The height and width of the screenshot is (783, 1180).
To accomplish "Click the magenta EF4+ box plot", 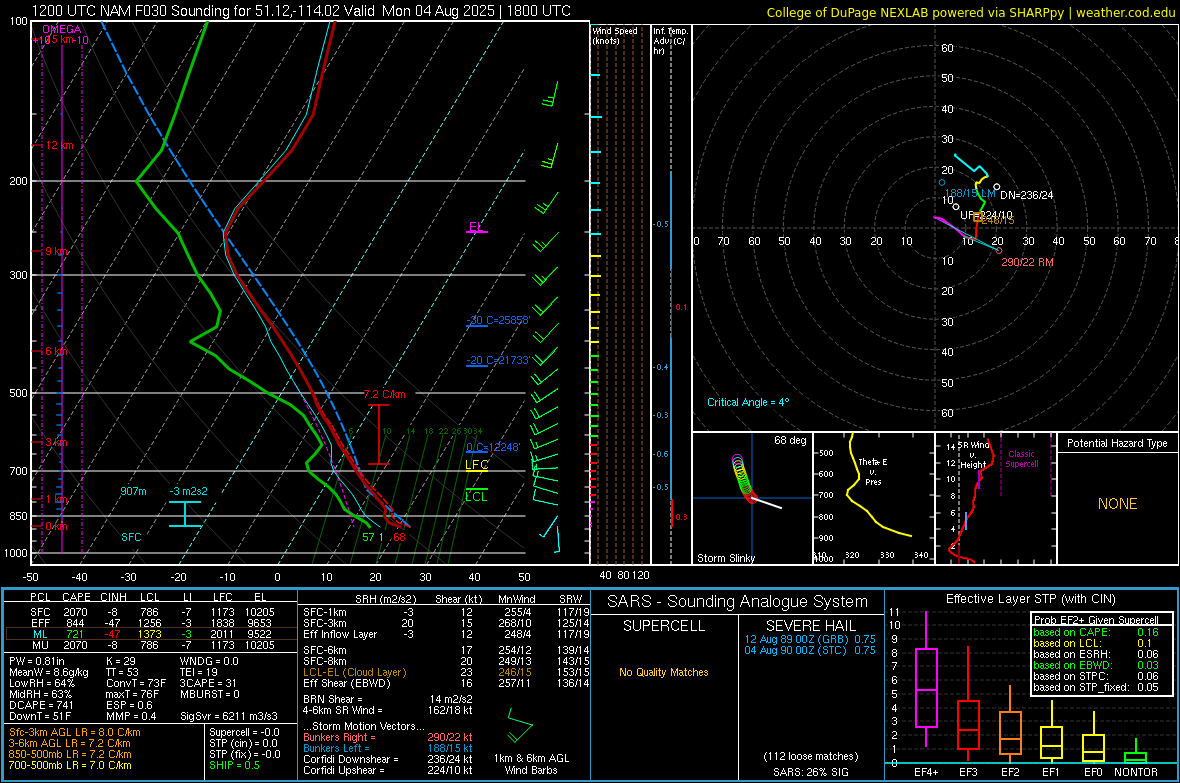I will click(926, 679).
